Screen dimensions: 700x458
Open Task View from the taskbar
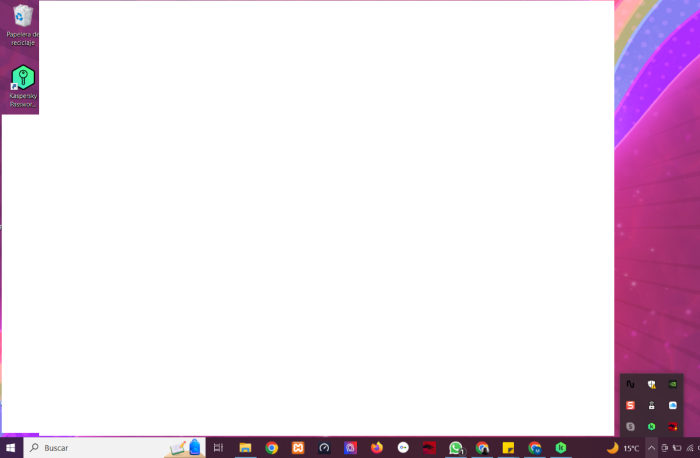pos(218,447)
